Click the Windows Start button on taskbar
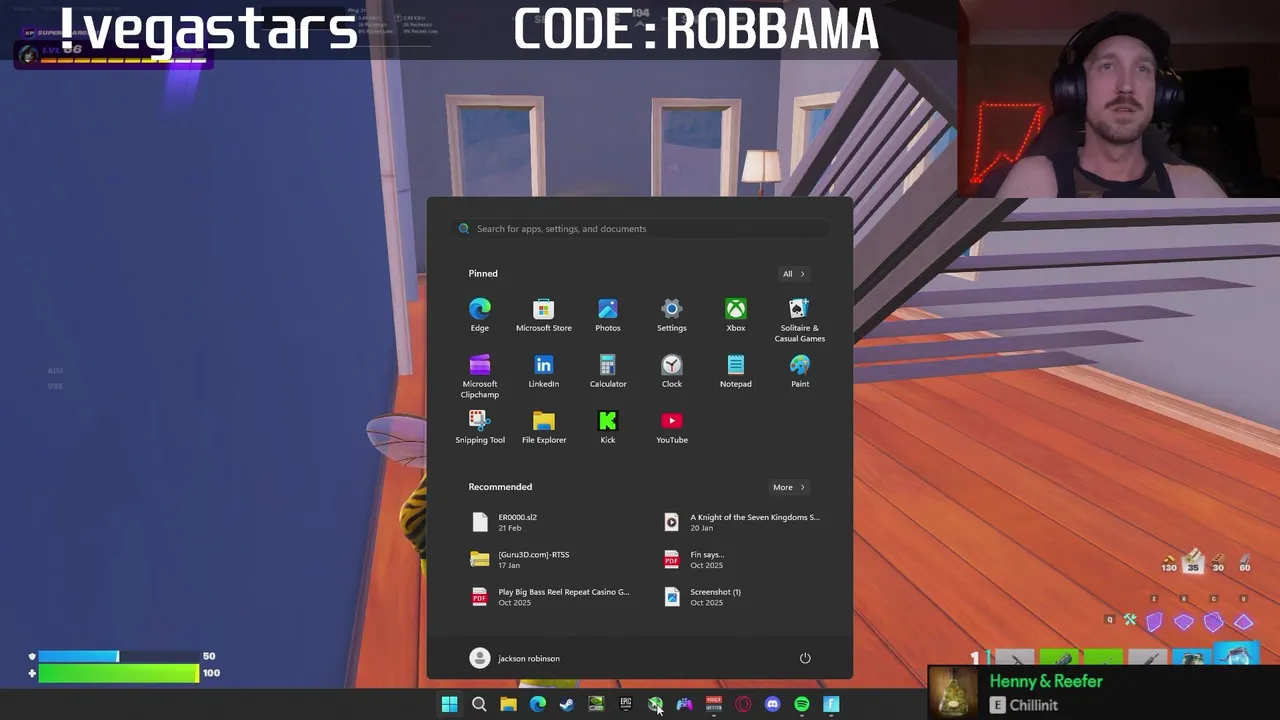The height and width of the screenshot is (720, 1280). pos(450,704)
